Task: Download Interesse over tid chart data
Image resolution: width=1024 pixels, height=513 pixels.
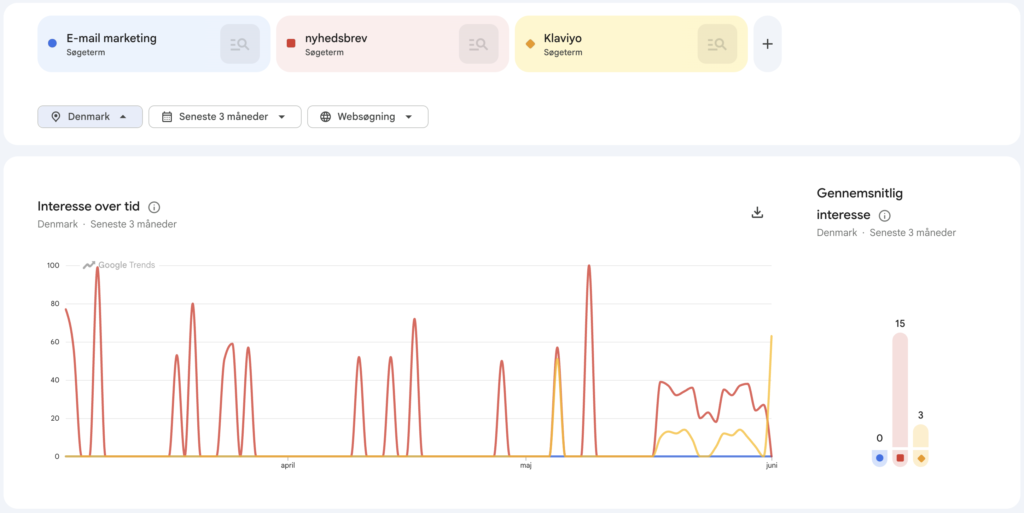Action: click(x=758, y=213)
